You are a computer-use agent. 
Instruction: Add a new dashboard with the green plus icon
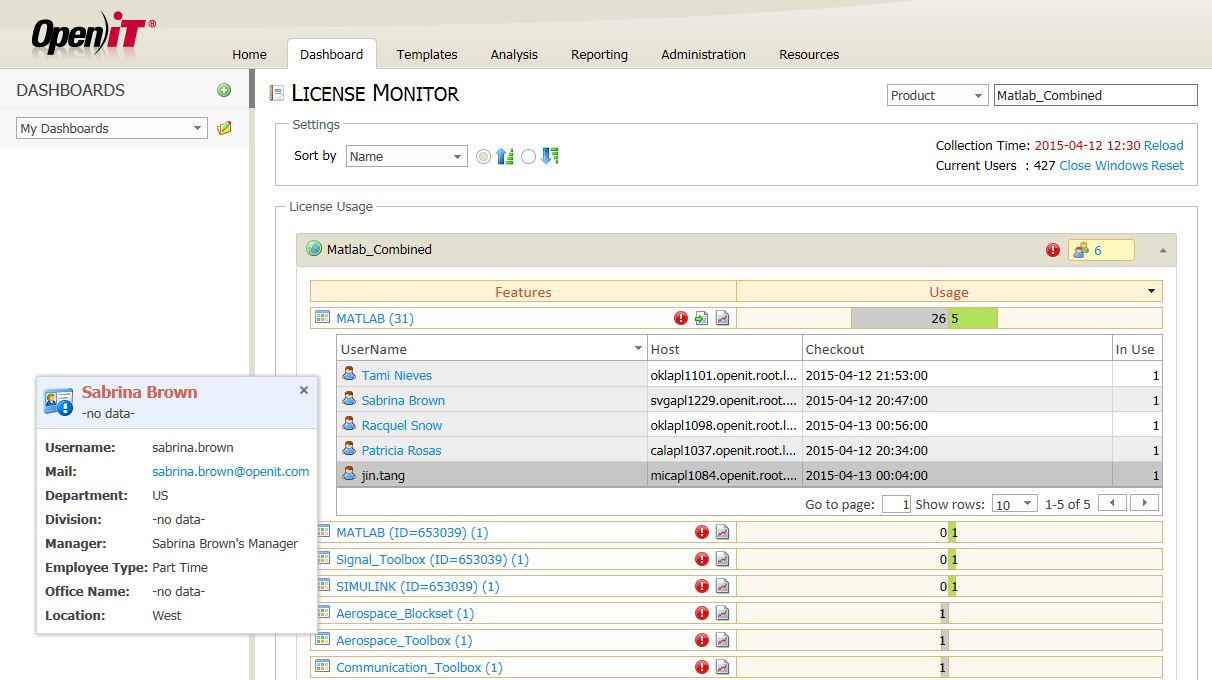pos(224,90)
